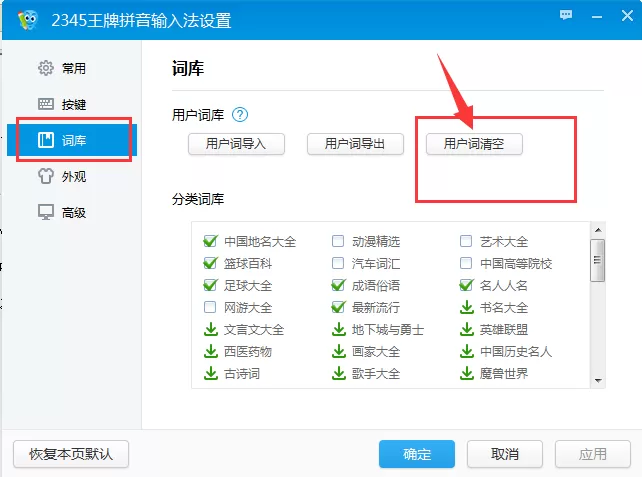Click the monitor icon for 高级
This screenshot has height=477, width=642.
coord(45,212)
